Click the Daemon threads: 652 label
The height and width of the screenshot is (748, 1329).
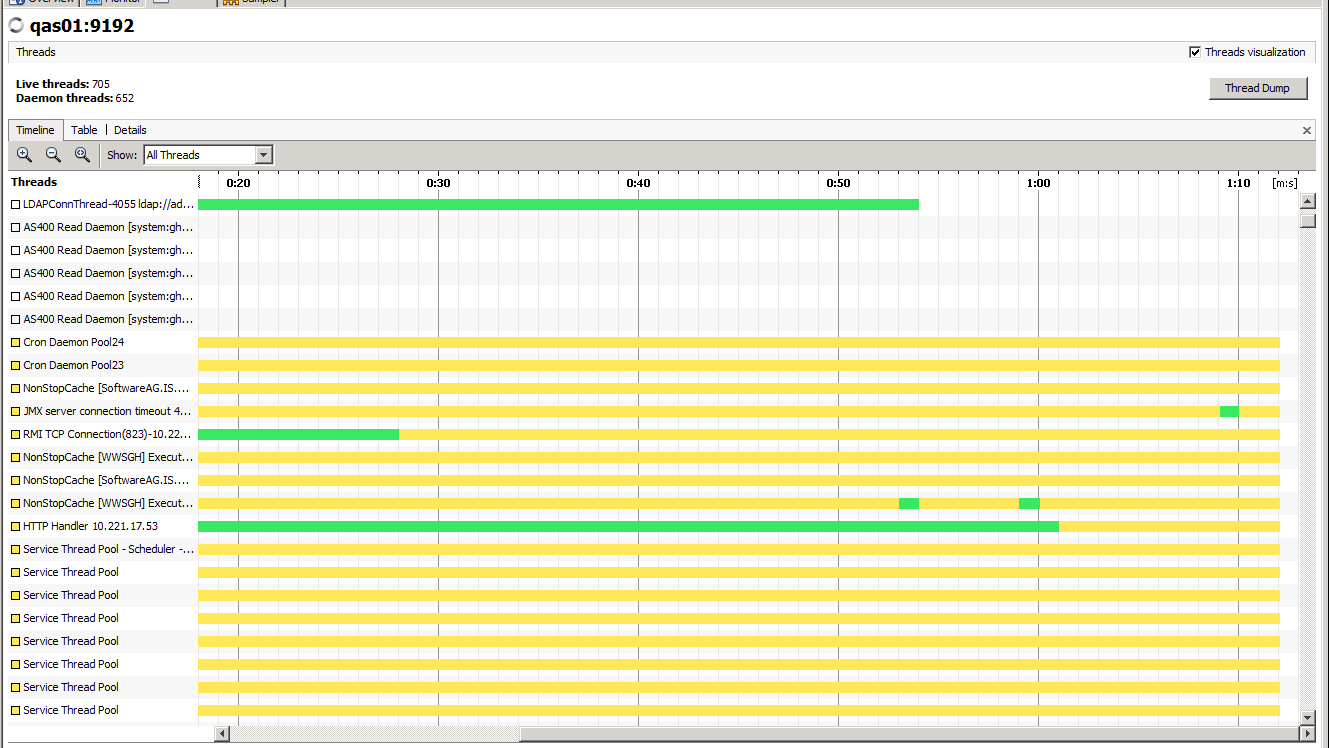(x=75, y=98)
